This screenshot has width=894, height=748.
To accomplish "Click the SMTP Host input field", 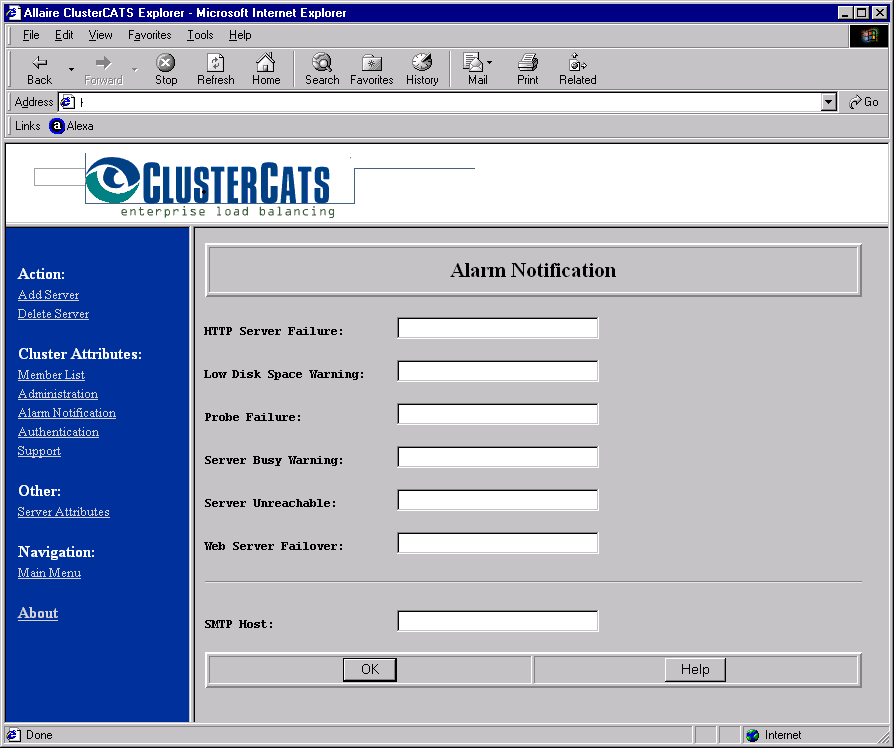I will tap(498, 621).
